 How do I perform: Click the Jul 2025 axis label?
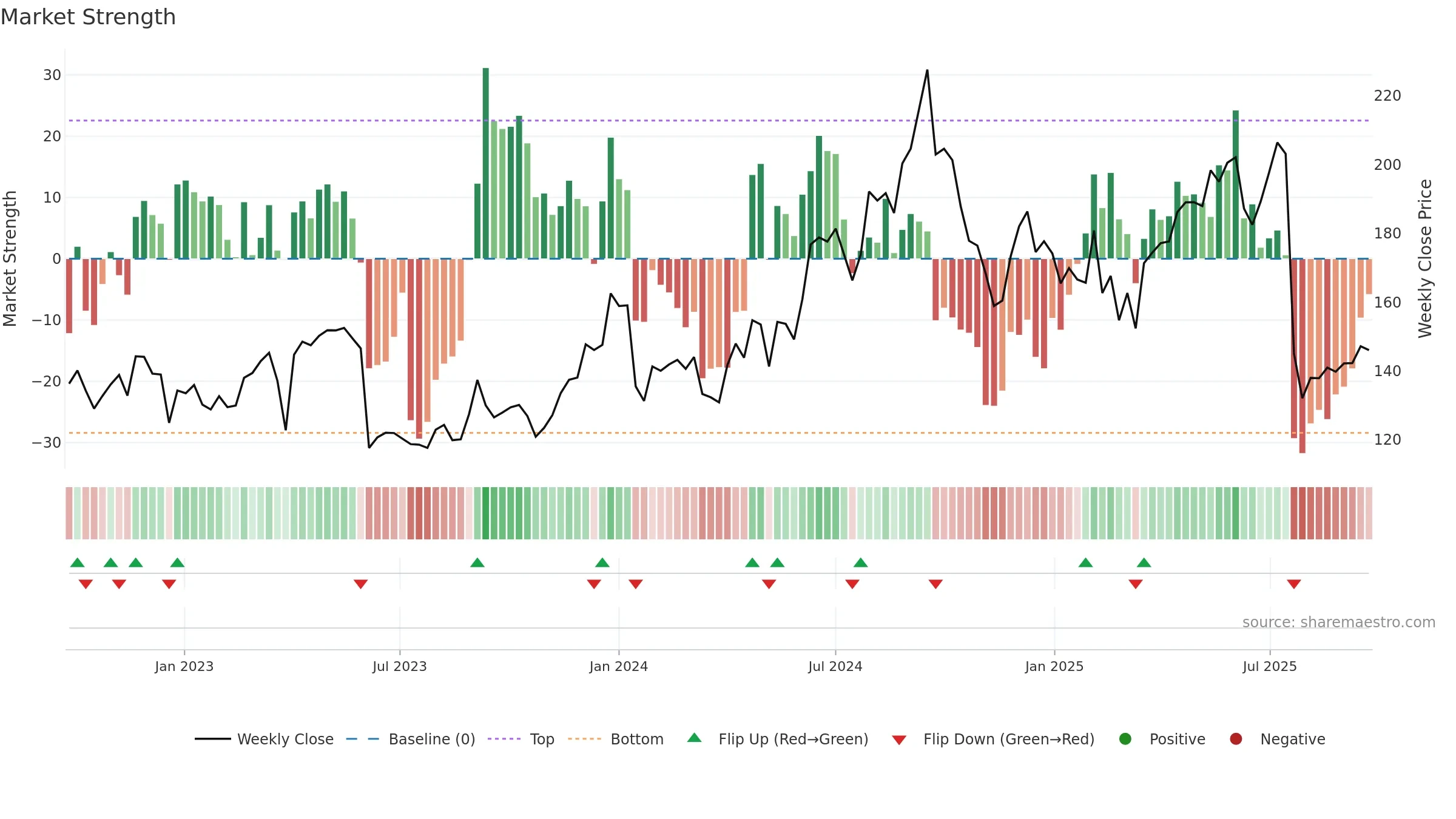[x=1270, y=666]
